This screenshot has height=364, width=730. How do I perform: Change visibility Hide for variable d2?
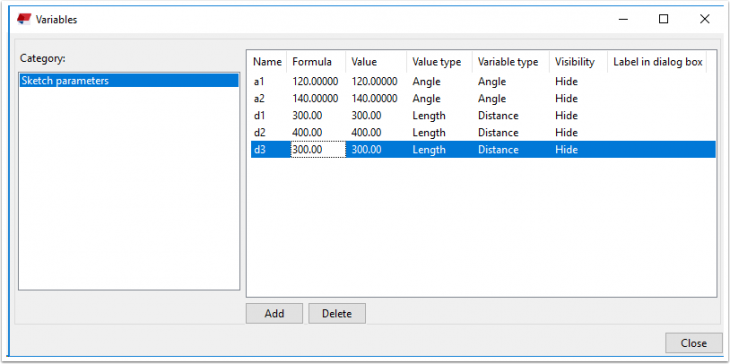tap(566, 133)
